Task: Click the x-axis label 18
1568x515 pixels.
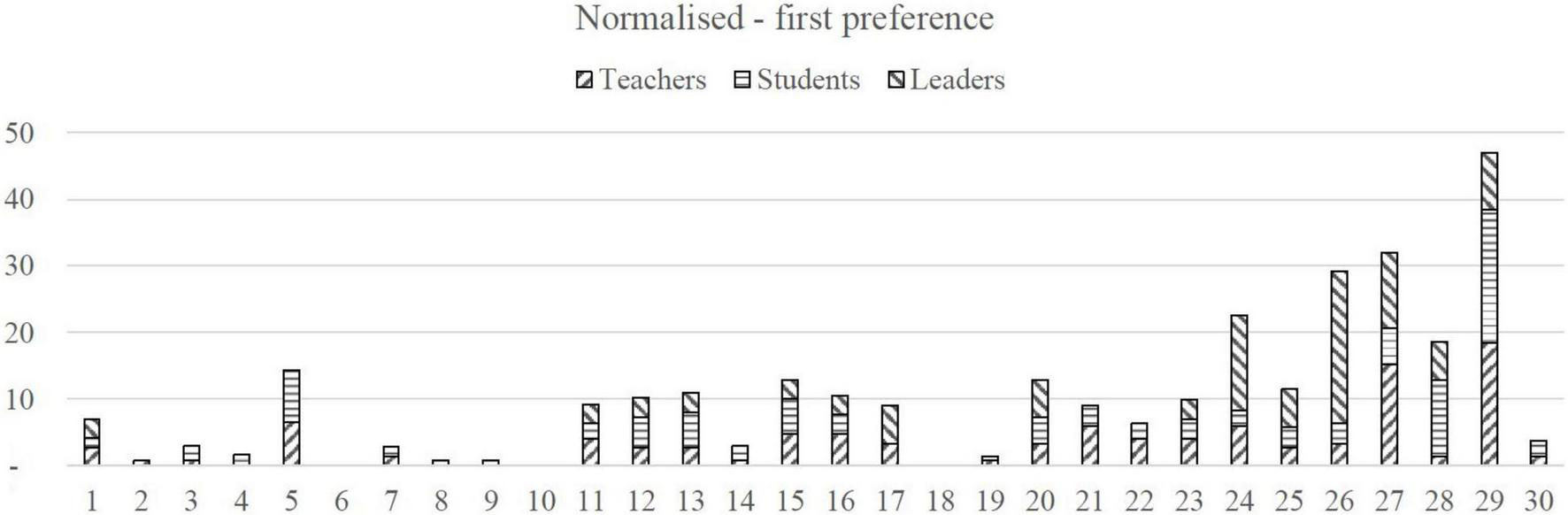Action: coord(941,501)
